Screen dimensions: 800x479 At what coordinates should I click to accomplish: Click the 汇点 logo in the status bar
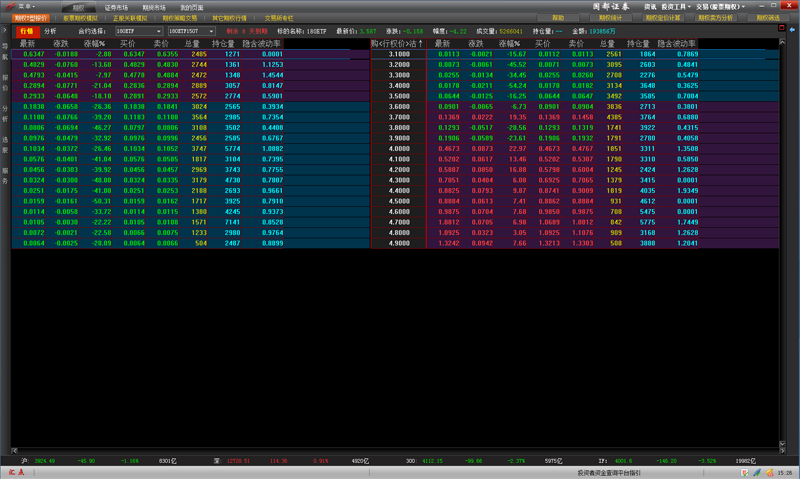pos(17,472)
